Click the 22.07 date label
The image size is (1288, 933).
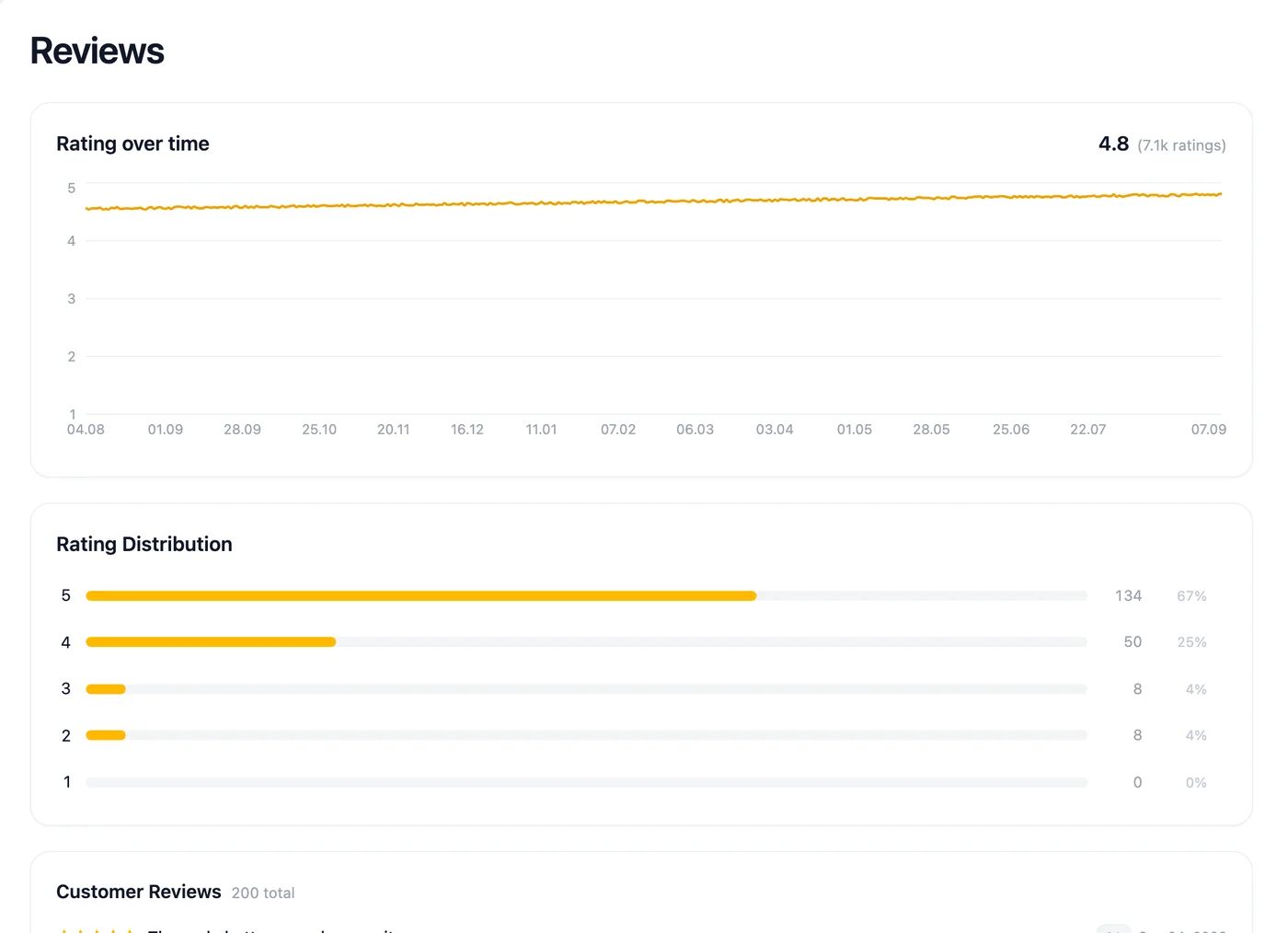pos(1087,430)
